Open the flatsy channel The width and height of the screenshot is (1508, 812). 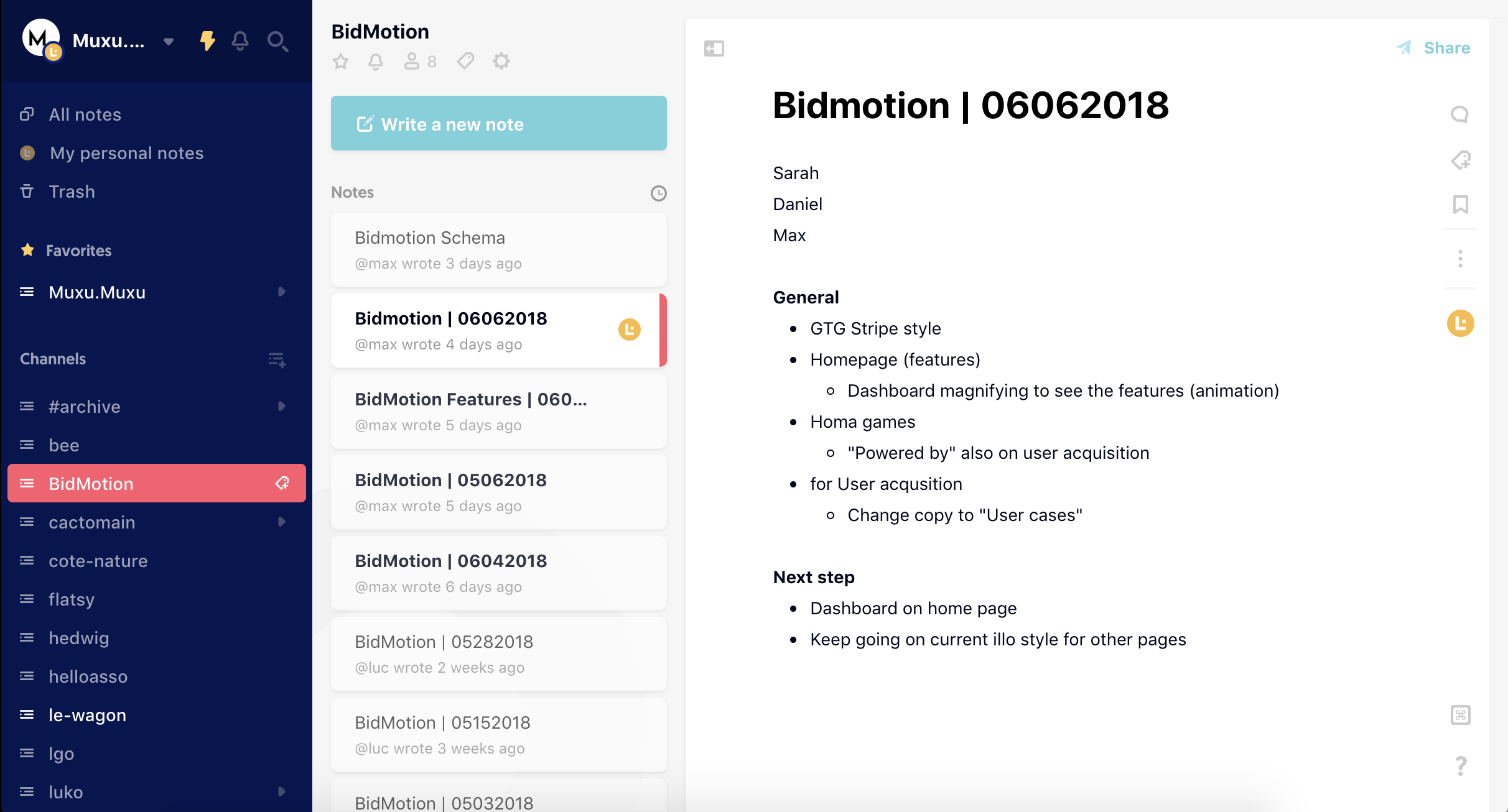coord(157,599)
